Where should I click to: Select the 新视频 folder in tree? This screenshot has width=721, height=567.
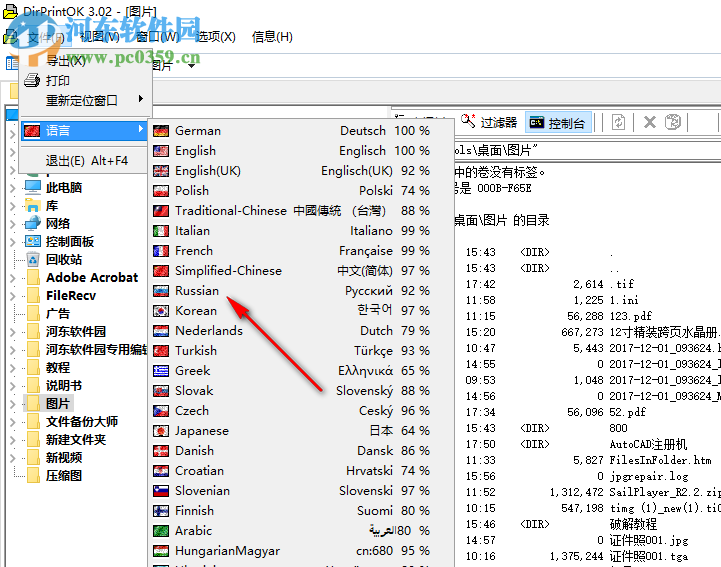[x=63, y=458]
